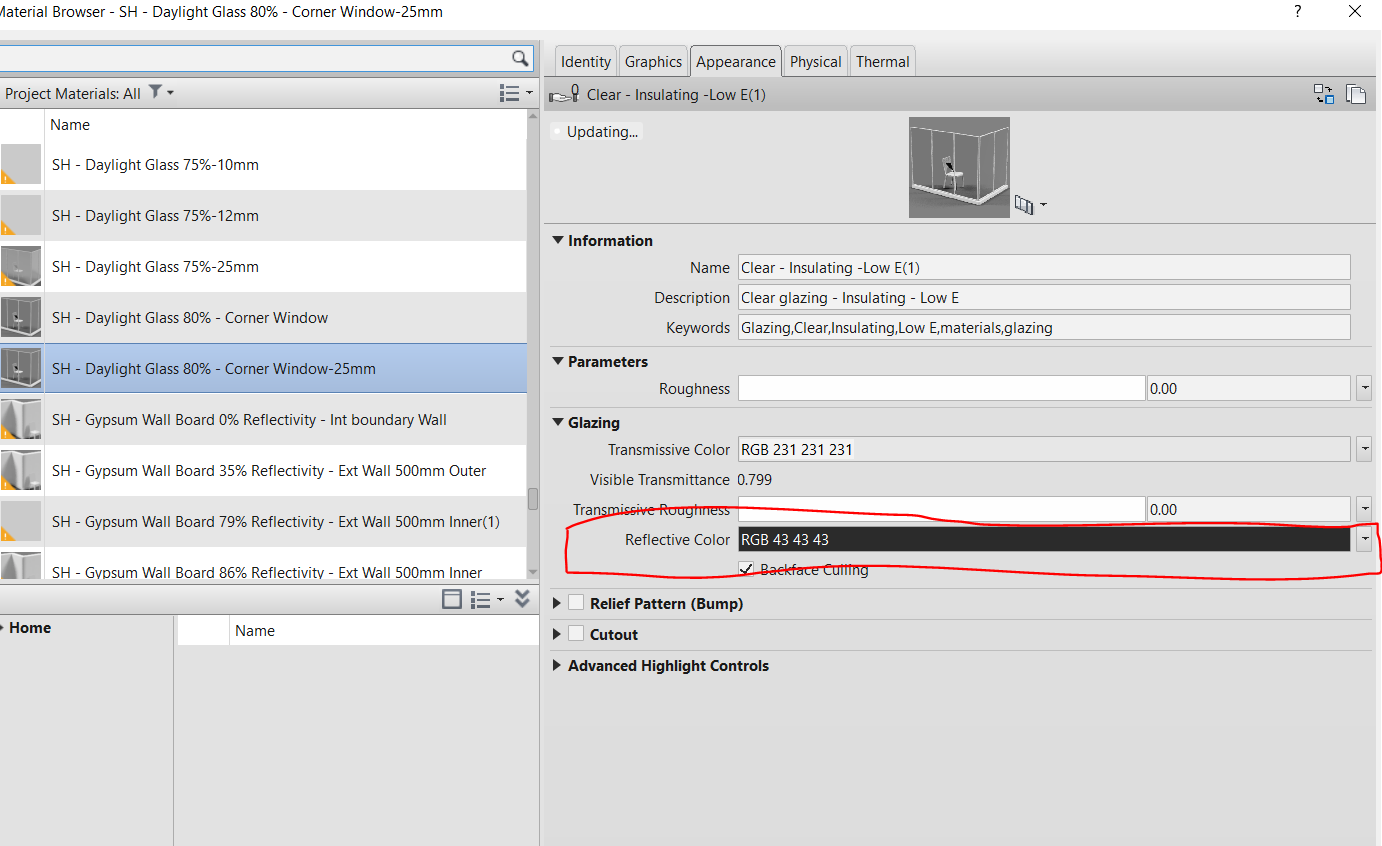Open the Reflective Color dropdown arrow
Image resolution: width=1382 pixels, height=846 pixels.
point(1364,539)
